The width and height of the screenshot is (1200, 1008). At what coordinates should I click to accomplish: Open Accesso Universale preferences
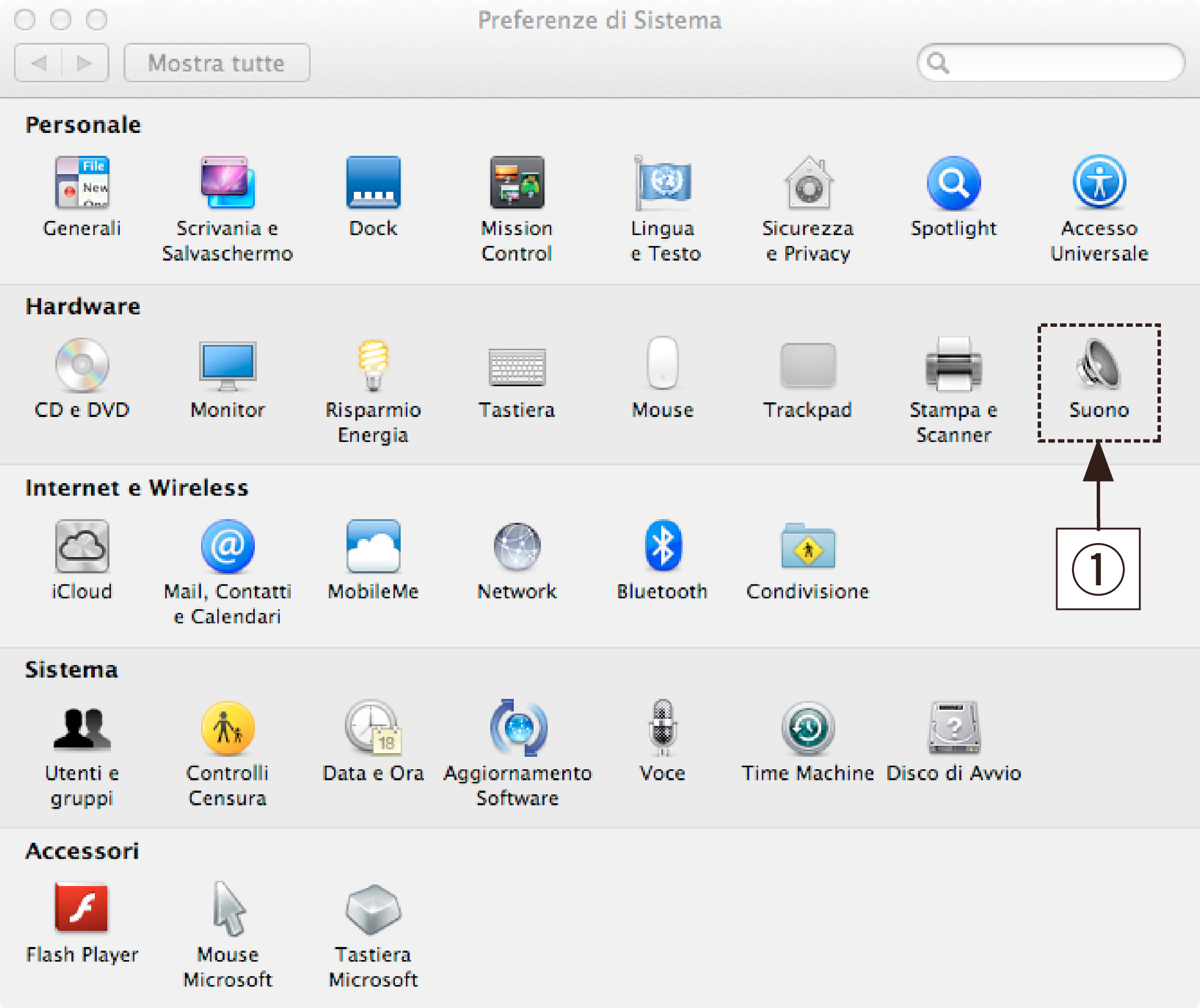pyautogui.click(x=1099, y=183)
